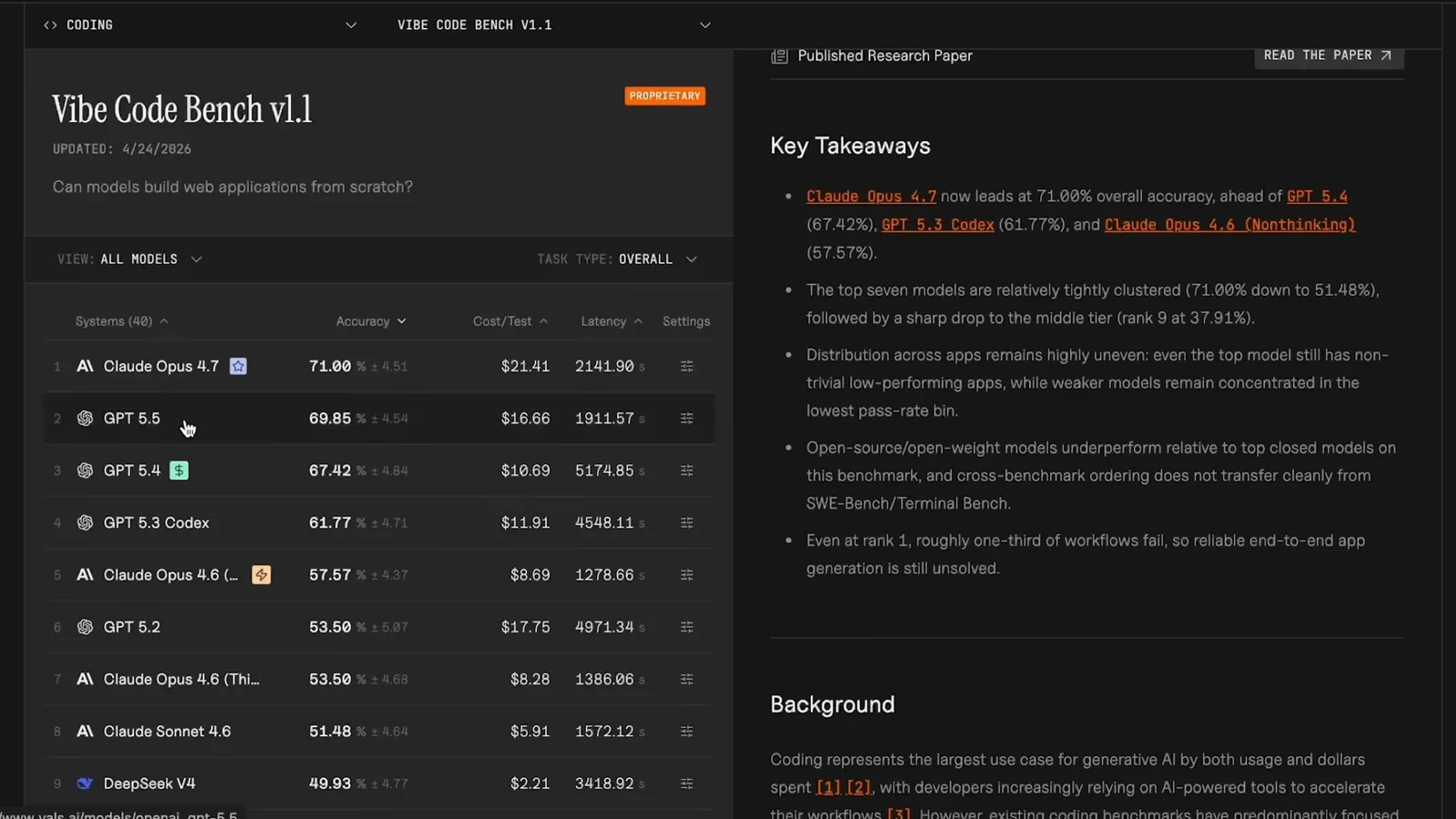Image resolution: width=1456 pixels, height=819 pixels.
Task: Sort by the Latency column
Action: 612,321
